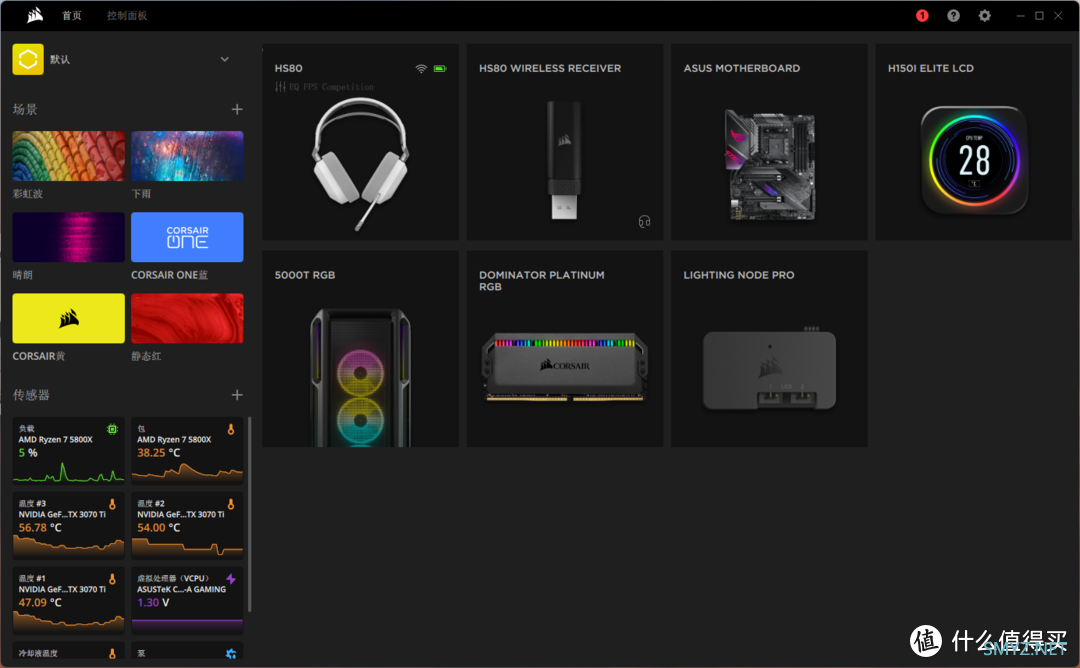Open the HS80 white headset device image
This screenshot has width=1080, height=668.
(361, 164)
